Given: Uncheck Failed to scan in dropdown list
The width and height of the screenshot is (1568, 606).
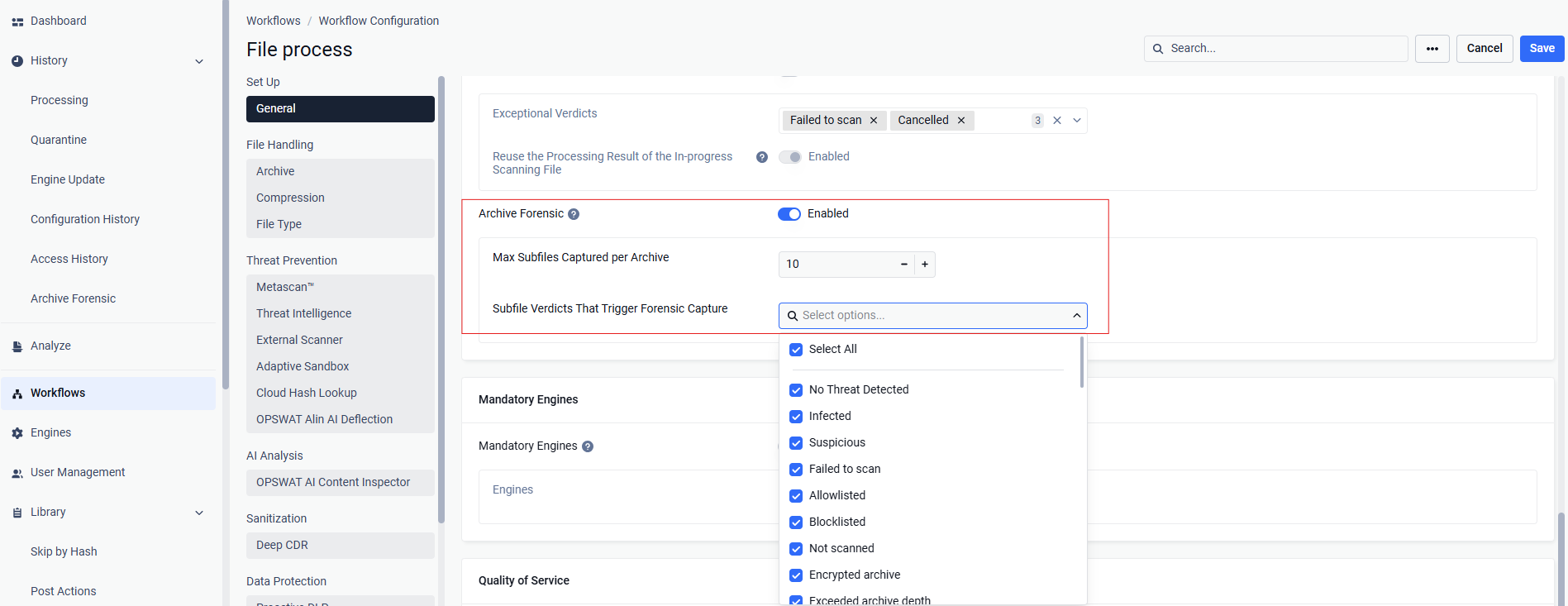Looking at the screenshot, I should coord(796,470).
